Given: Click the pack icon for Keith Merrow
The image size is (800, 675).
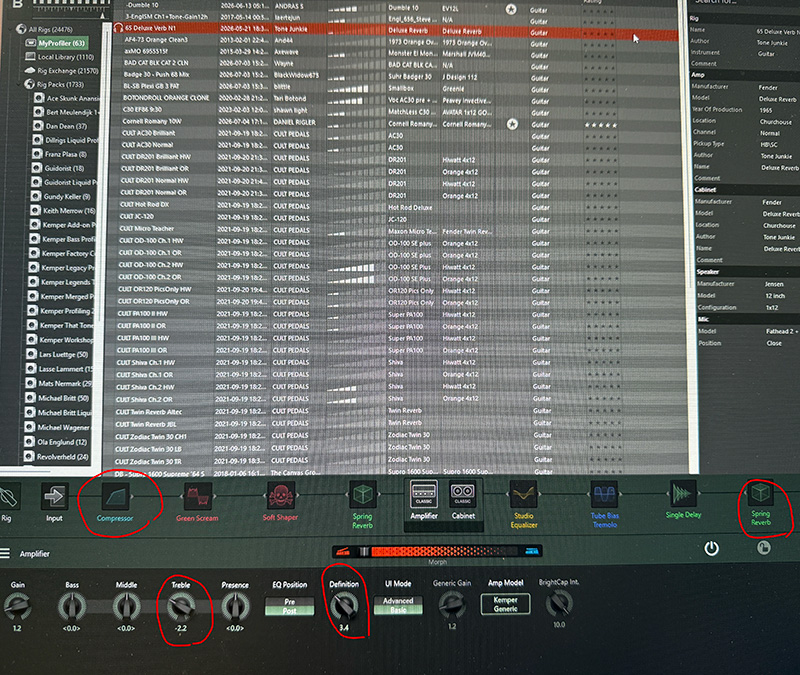Looking at the screenshot, I should [35, 210].
